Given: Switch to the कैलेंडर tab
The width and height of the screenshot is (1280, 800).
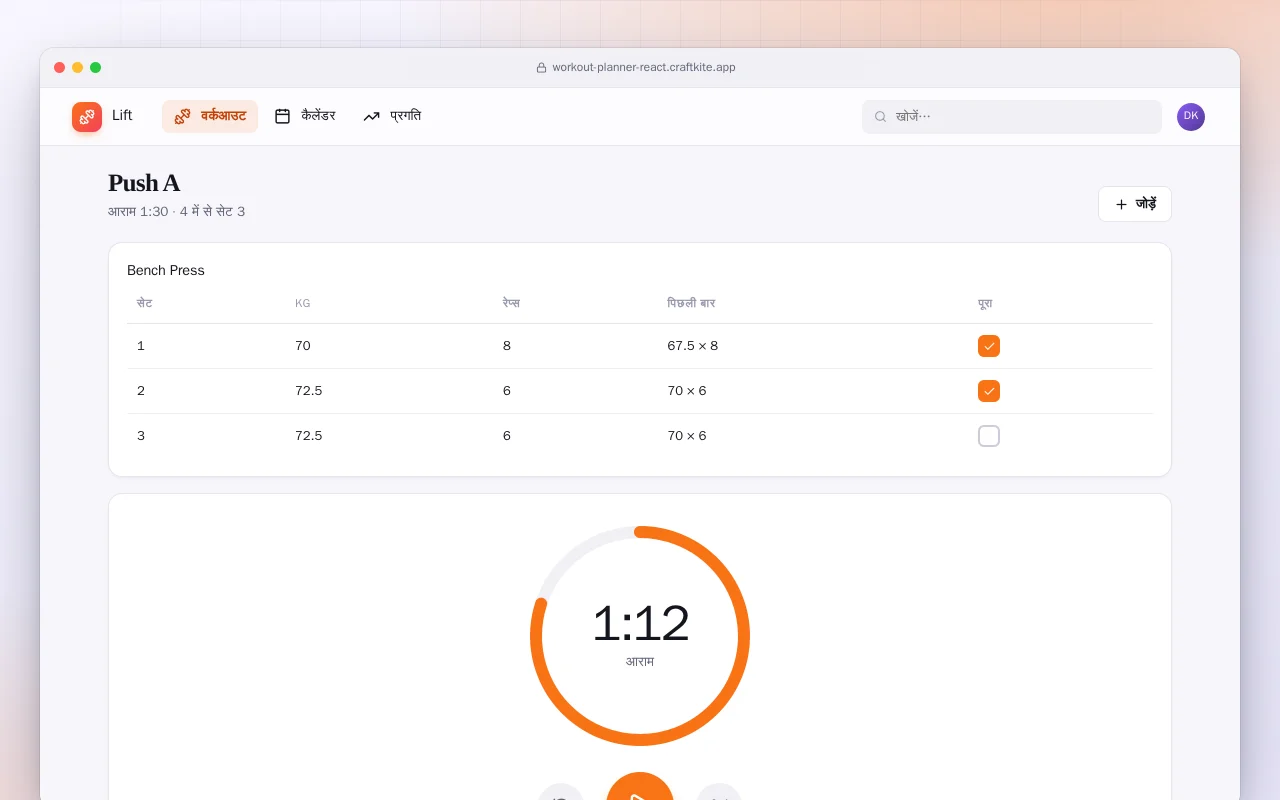Looking at the screenshot, I should 305,116.
